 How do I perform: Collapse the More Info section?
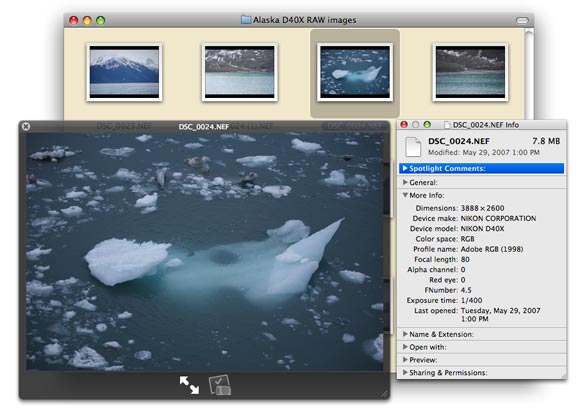[405, 195]
